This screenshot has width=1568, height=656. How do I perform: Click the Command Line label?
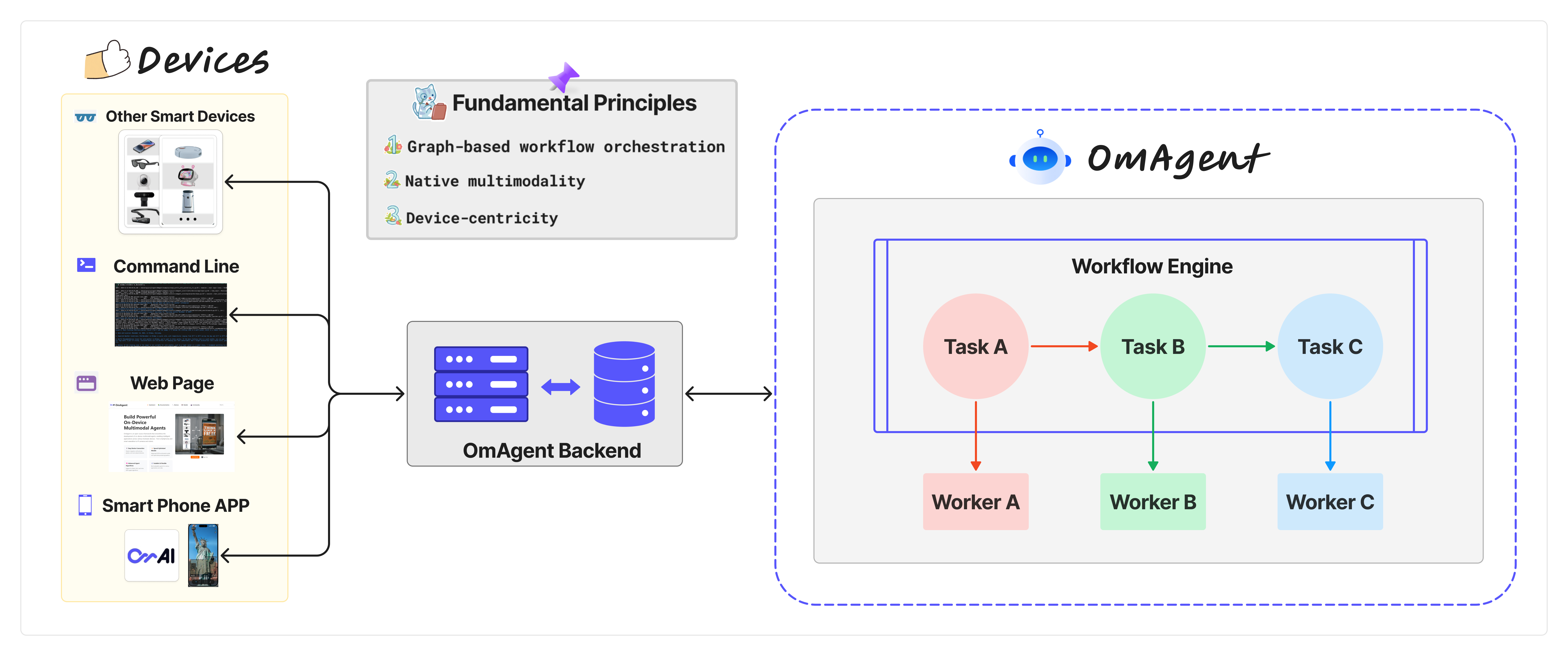coord(176,267)
